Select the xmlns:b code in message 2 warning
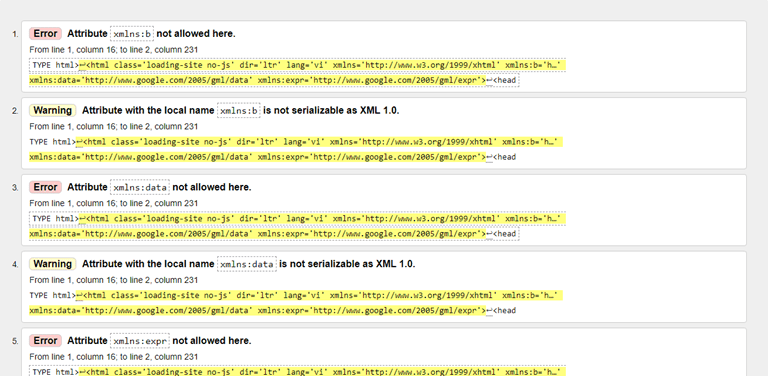This screenshot has width=768, height=376. (x=239, y=111)
